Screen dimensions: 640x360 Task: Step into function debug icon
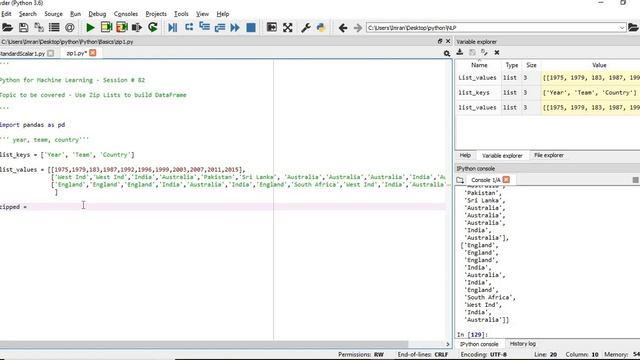click(x=204, y=28)
